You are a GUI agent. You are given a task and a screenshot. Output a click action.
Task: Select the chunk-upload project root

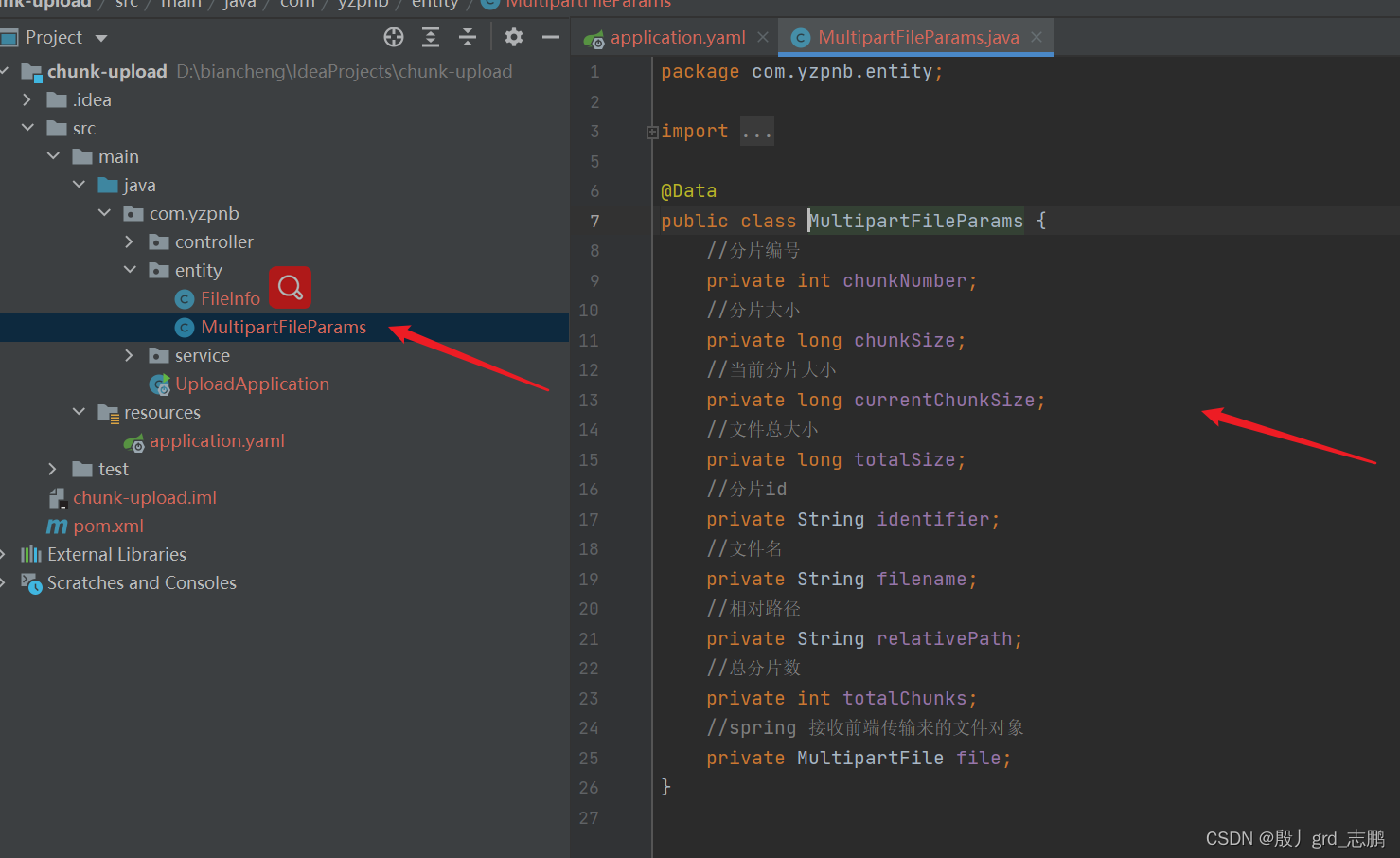click(107, 71)
